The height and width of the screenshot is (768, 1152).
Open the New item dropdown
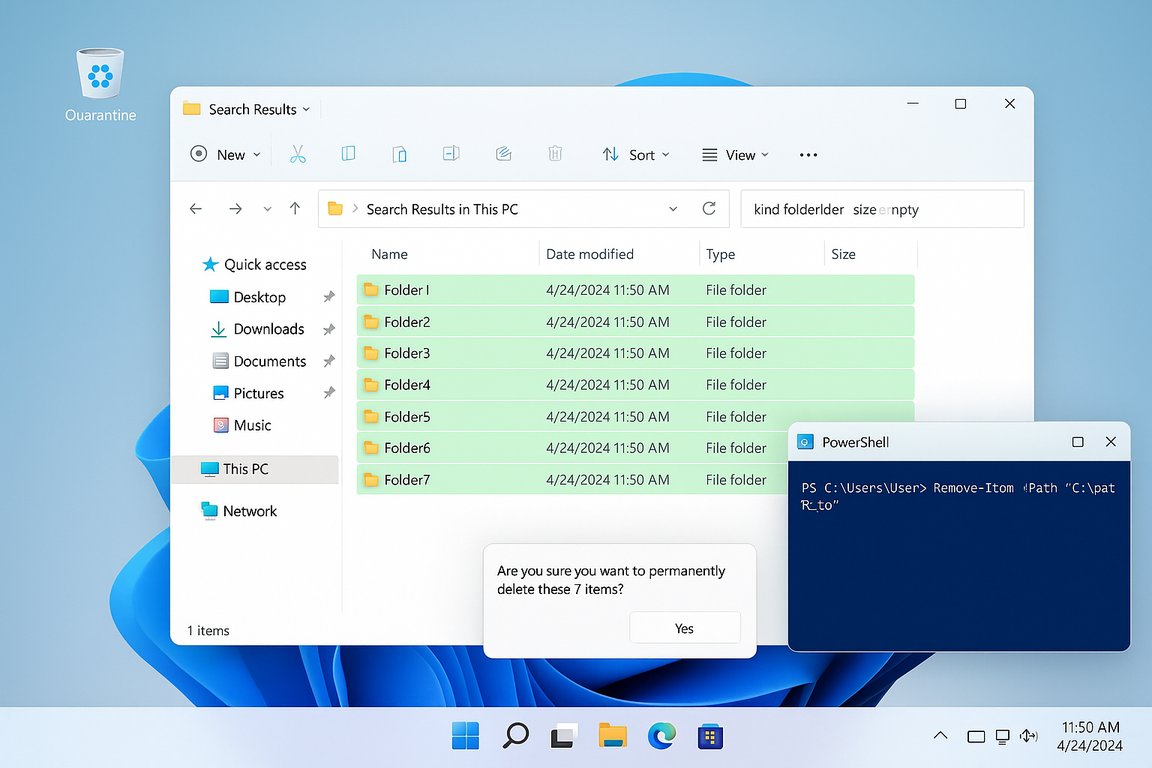(x=226, y=154)
